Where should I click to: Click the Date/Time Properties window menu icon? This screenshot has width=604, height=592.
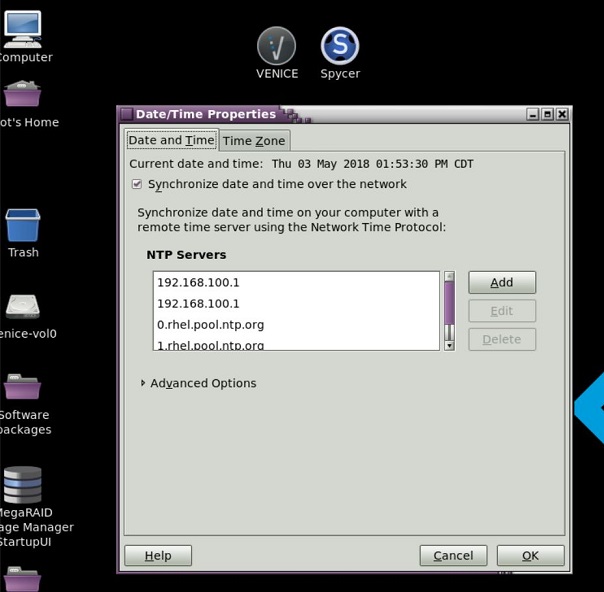coord(126,114)
